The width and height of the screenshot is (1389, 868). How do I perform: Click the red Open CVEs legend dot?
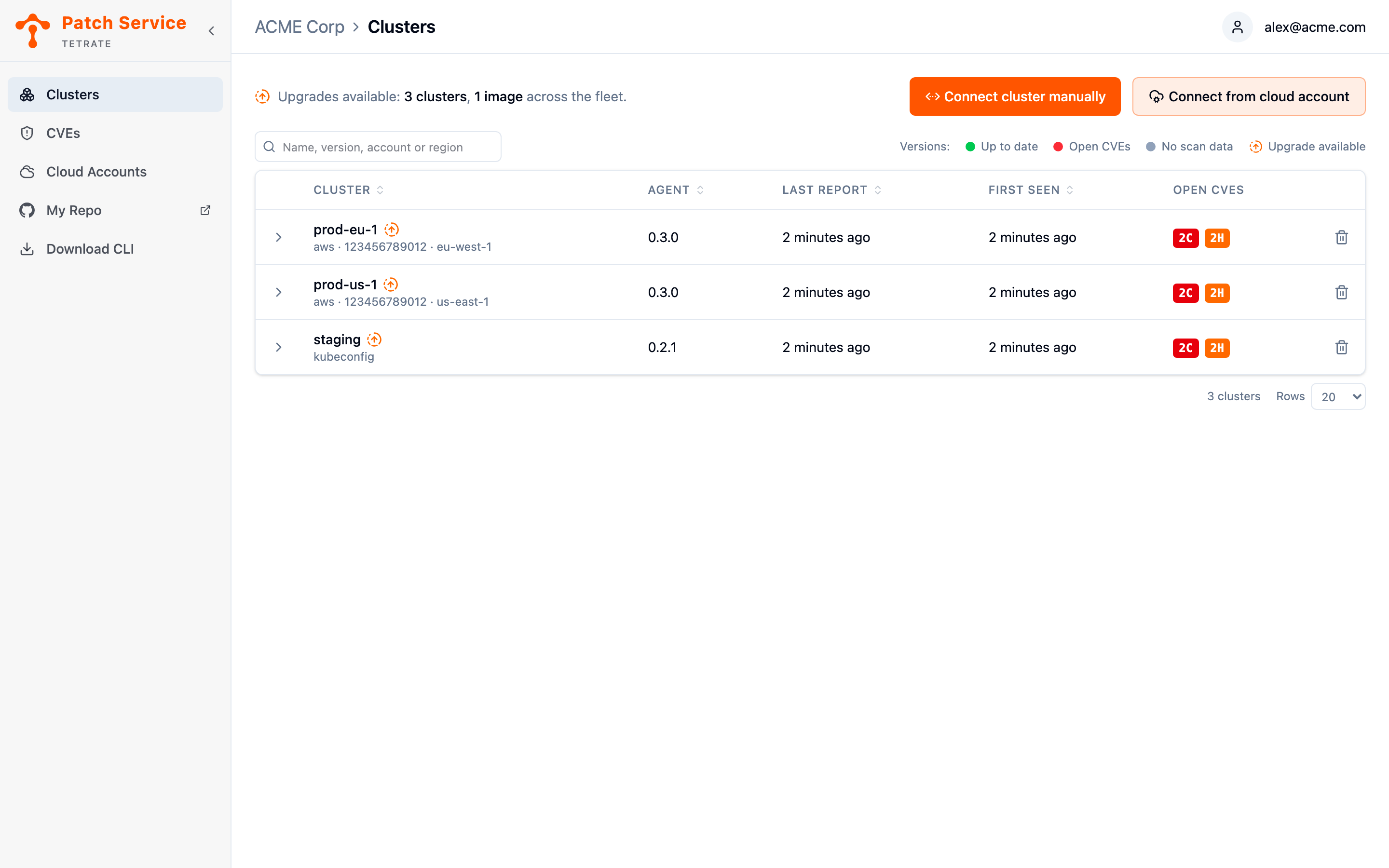click(1058, 147)
